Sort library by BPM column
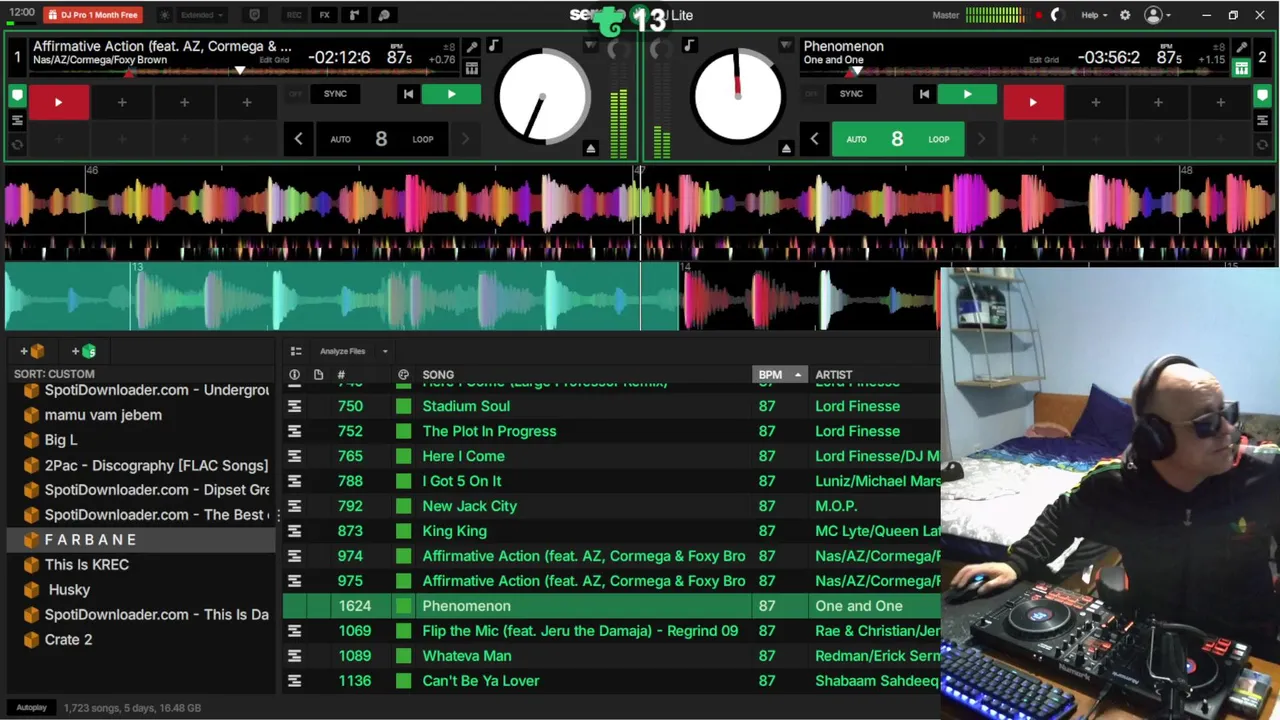Image resolution: width=1280 pixels, height=720 pixels. pyautogui.click(x=779, y=375)
